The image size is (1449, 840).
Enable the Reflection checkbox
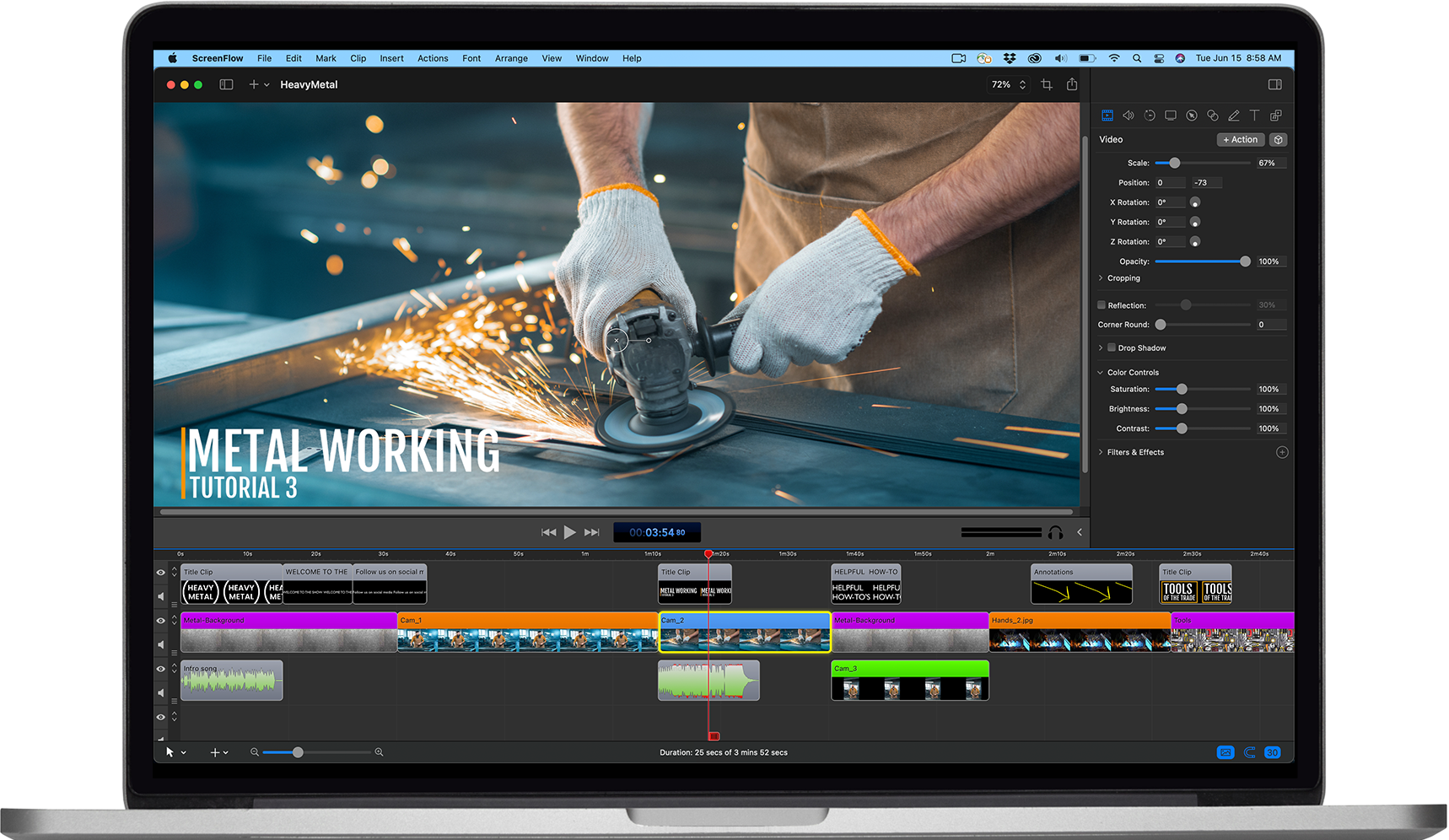point(1102,305)
